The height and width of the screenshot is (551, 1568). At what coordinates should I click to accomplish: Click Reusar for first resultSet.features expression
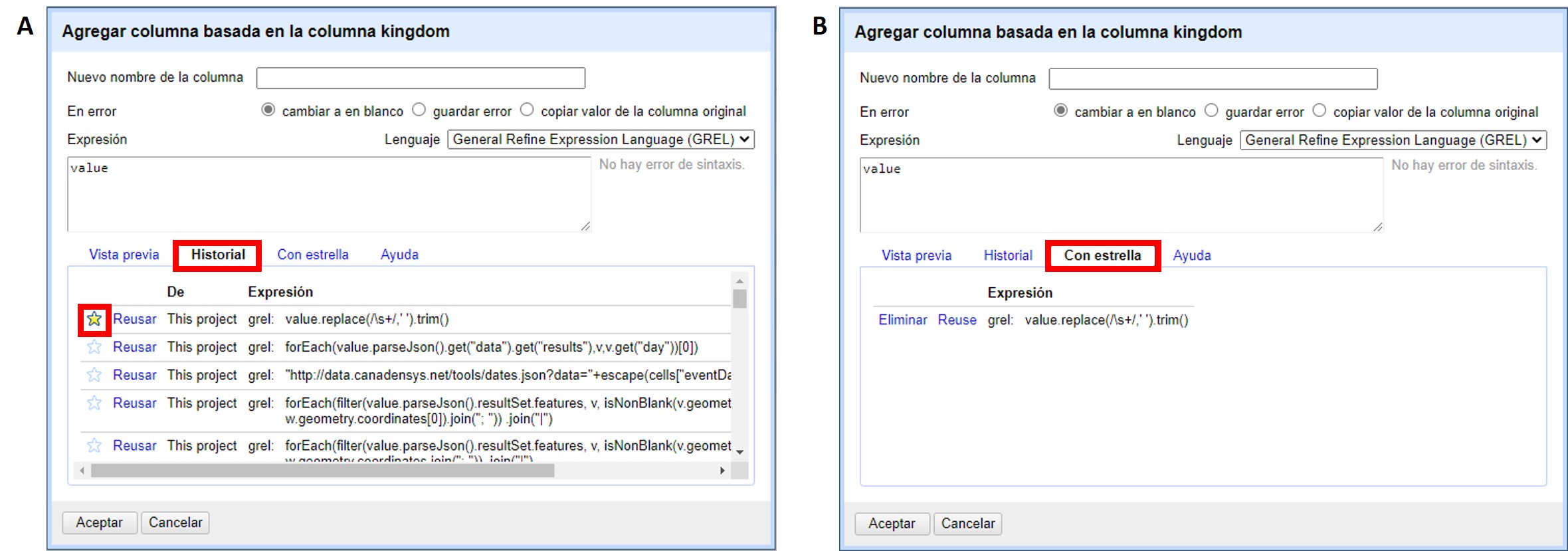coord(135,403)
